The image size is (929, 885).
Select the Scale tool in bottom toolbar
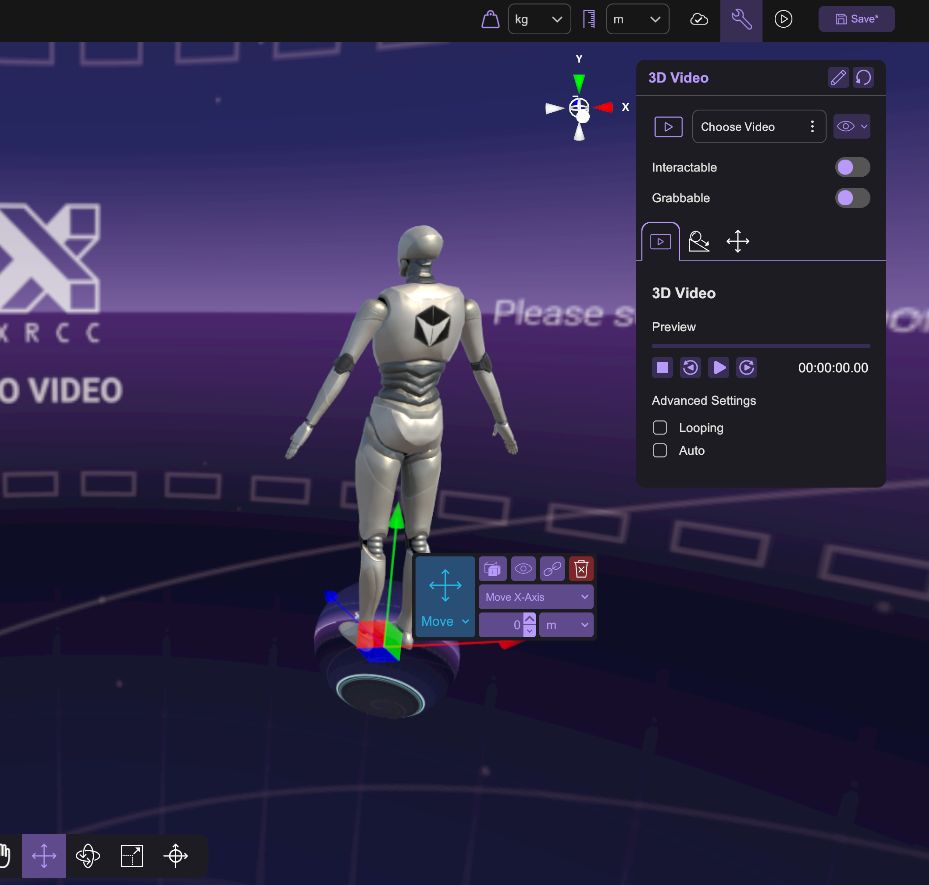132,856
